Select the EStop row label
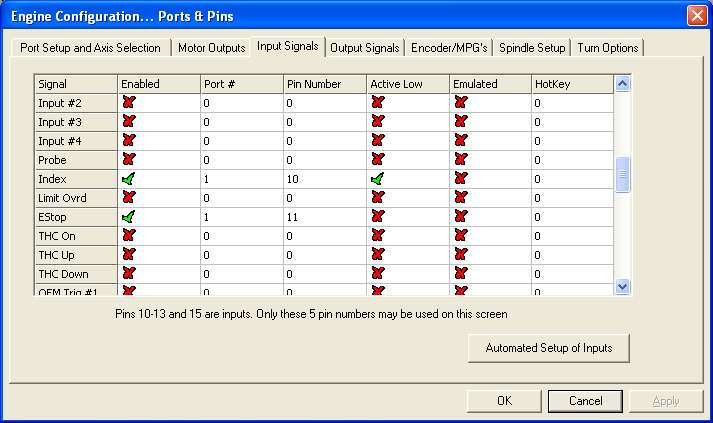The image size is (713, 423). [76, 217]
